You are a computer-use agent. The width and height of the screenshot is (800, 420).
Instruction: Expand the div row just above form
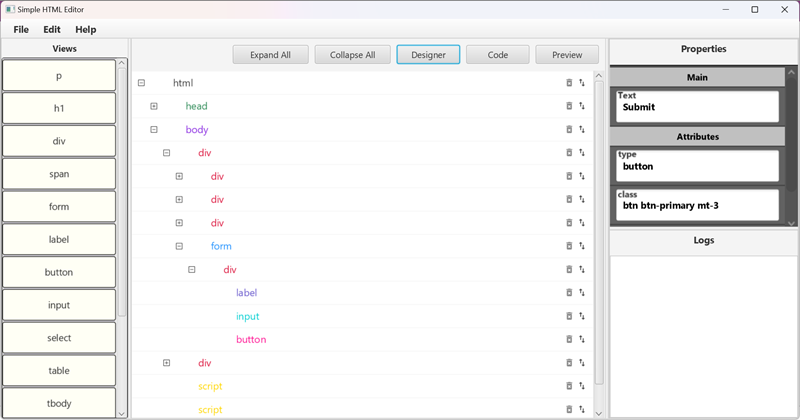[179, 223]
